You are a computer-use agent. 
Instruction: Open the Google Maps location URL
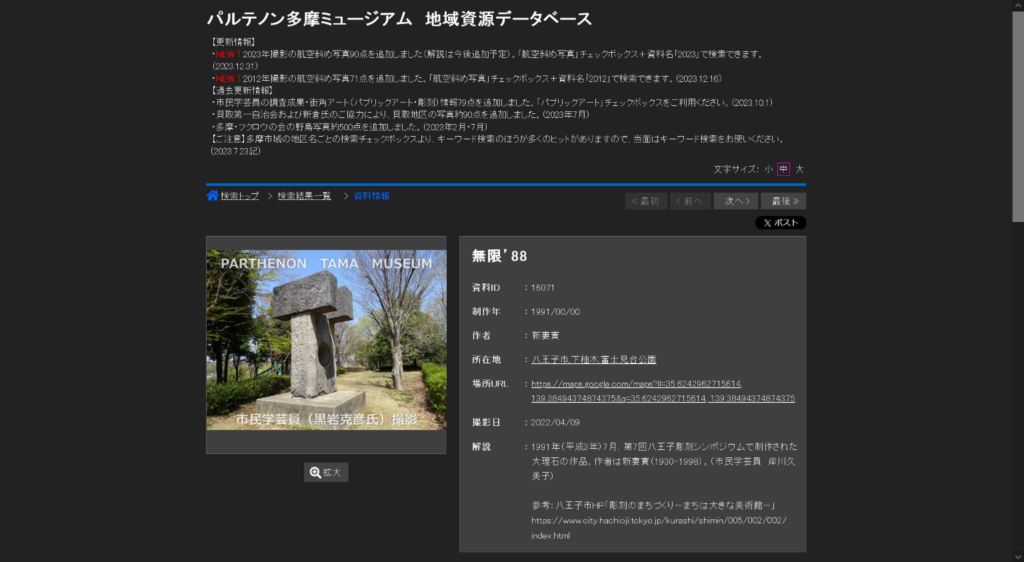coord(662,391)
